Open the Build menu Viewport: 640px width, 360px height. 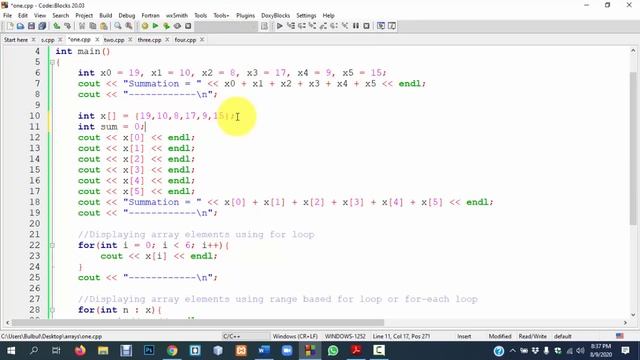coord(106,16)
